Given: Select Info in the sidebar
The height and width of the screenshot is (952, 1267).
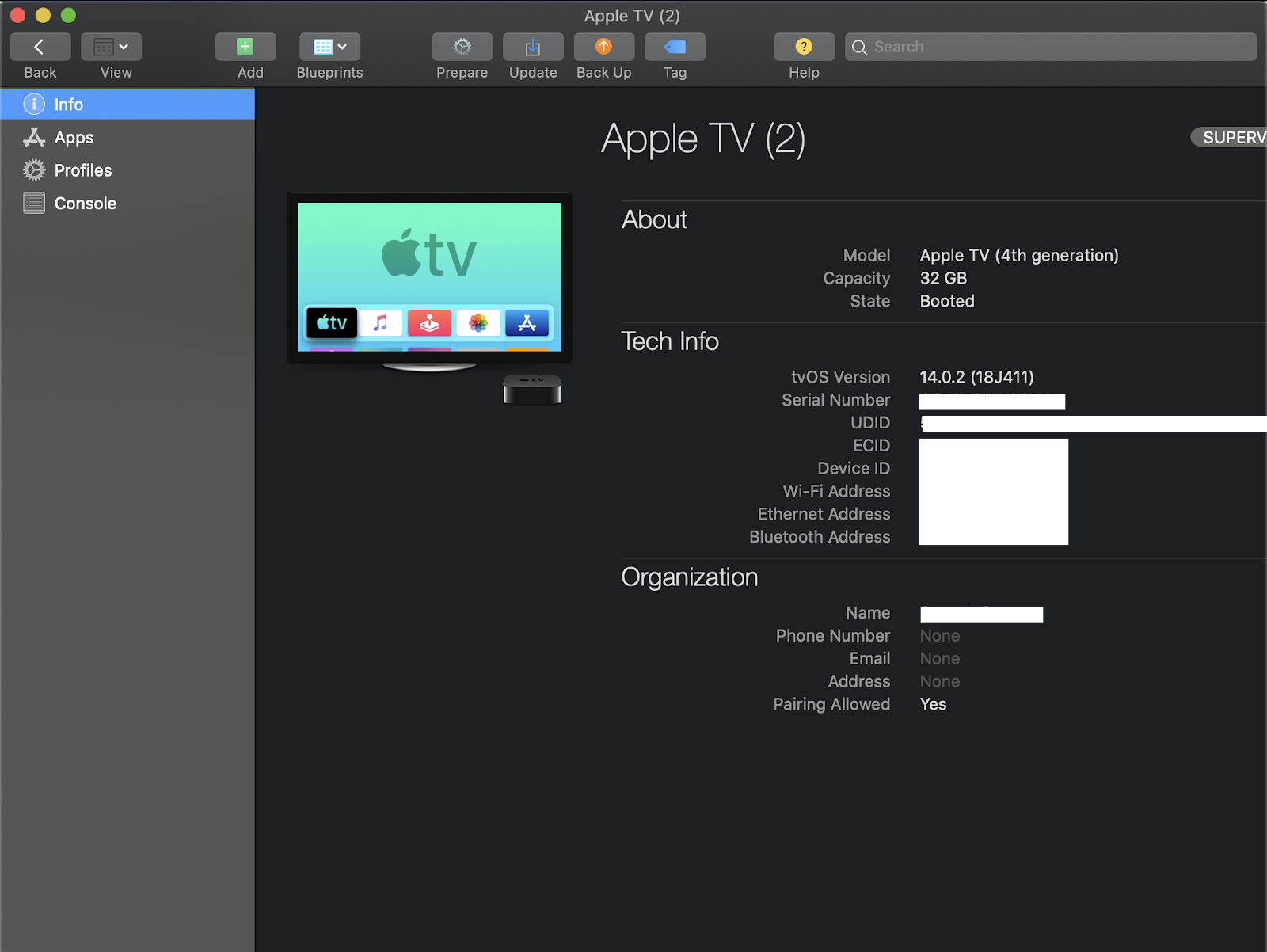Looking at the screenshot, I should (127, 104).
